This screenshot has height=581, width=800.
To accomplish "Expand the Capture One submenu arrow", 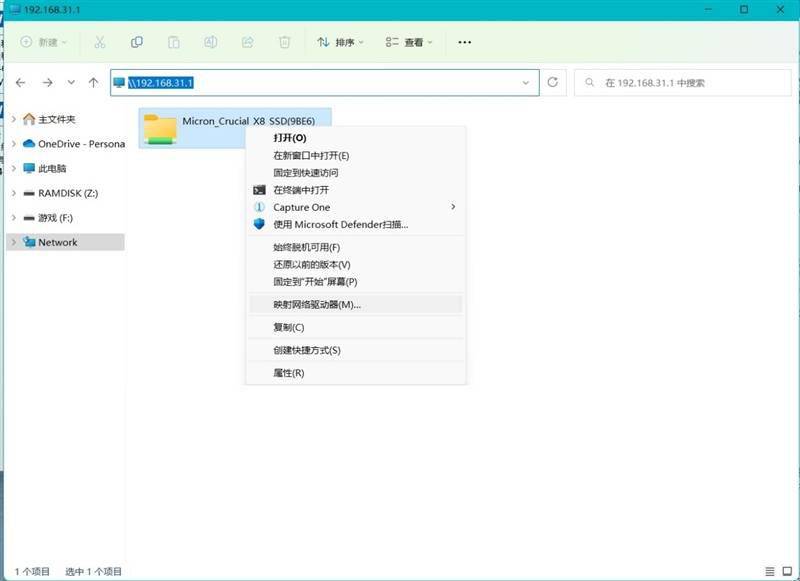I will 452,207.
